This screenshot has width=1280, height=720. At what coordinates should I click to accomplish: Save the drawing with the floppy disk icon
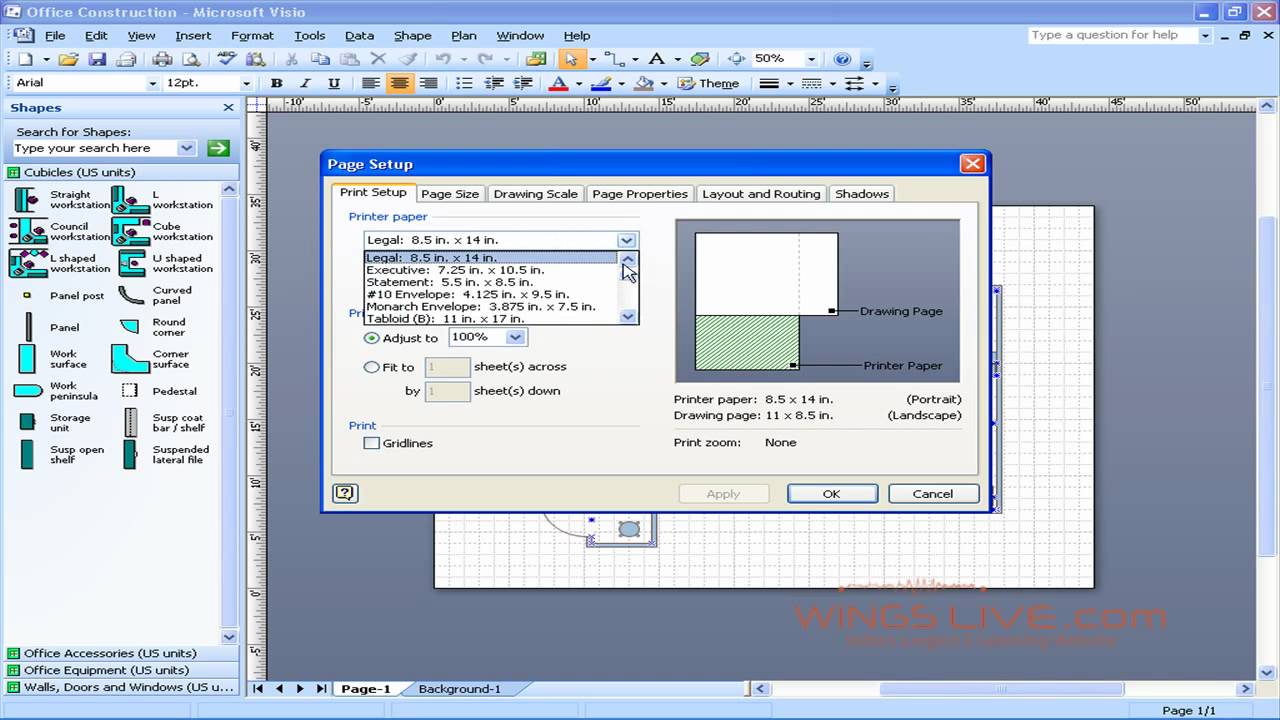pos(97,59)
